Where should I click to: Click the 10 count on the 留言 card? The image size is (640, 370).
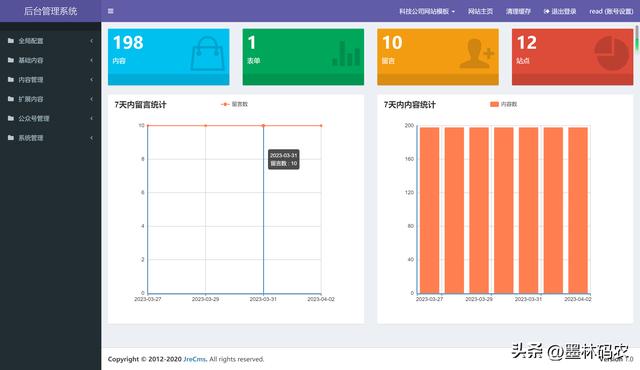click(x=392, y=42)
